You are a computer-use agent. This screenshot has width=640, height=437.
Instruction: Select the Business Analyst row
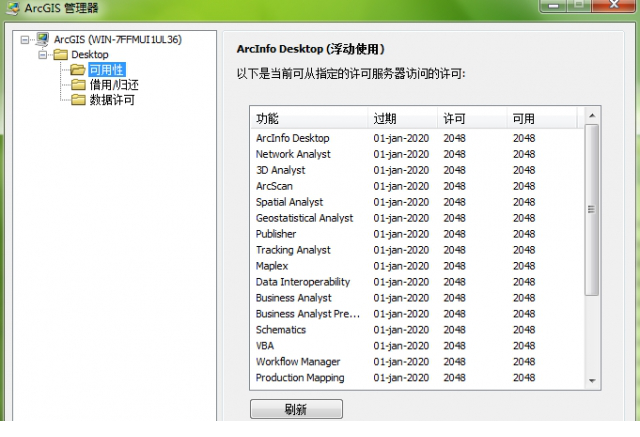point(417,298)
